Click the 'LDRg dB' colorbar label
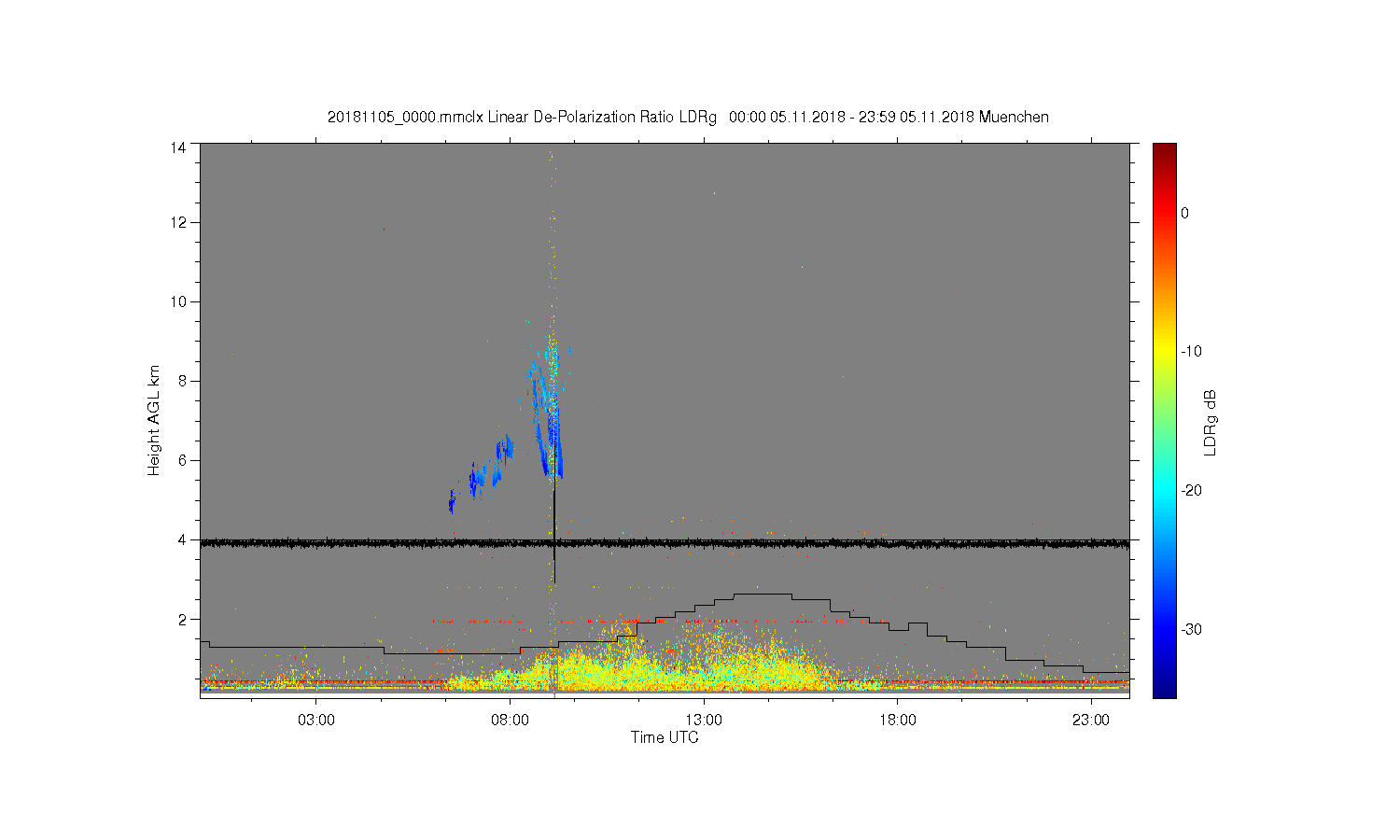The width and height of the screenshot is (1400, 840). tap(1211, 422)
